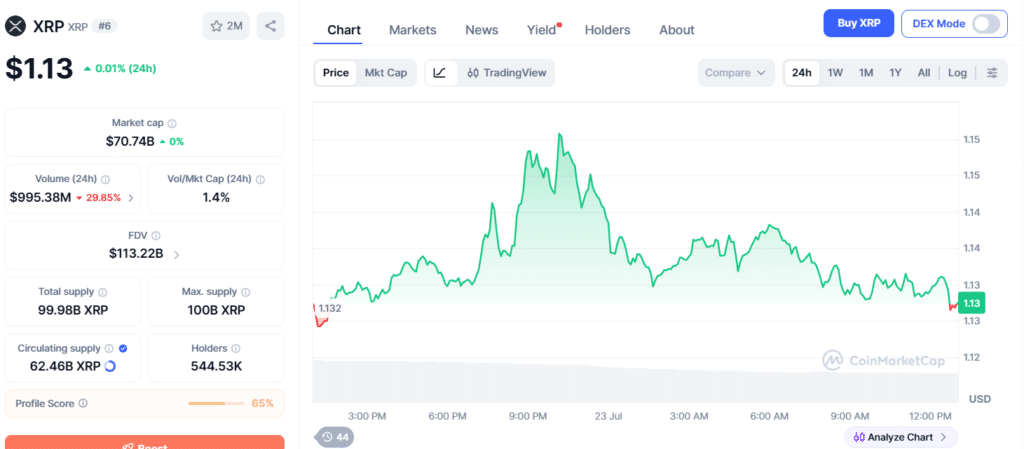
Task: Click the 0.01% (24h) price change
Action: [x=120, y=69]
